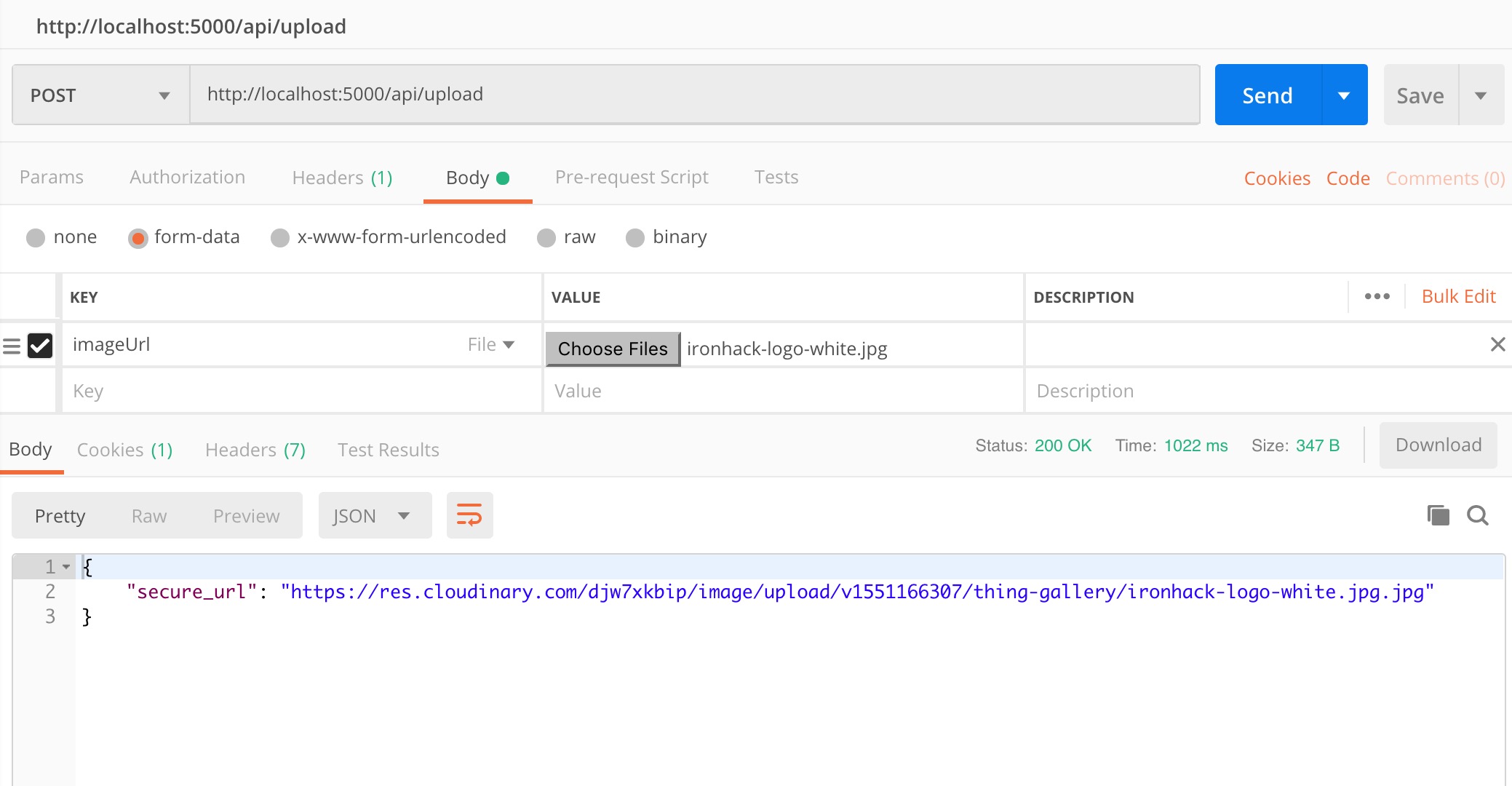This screenshot has height=786, width=1512.
Task: Change the File type dropdown for imageUrl
Action: point(492,344)
